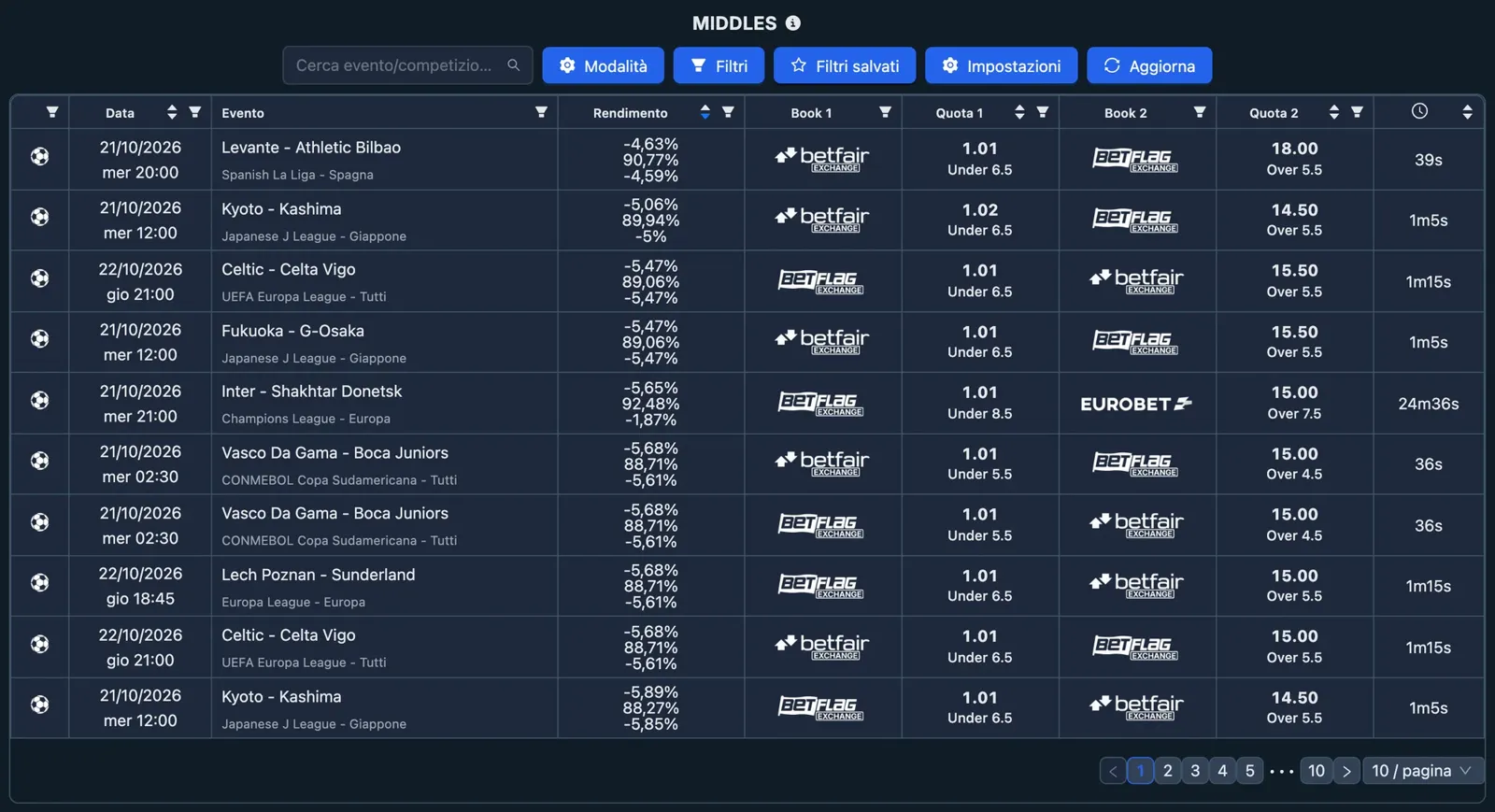1495x812 pixels.
Task: Open the Book 1 column filter icon
Action: click(885, 112)
